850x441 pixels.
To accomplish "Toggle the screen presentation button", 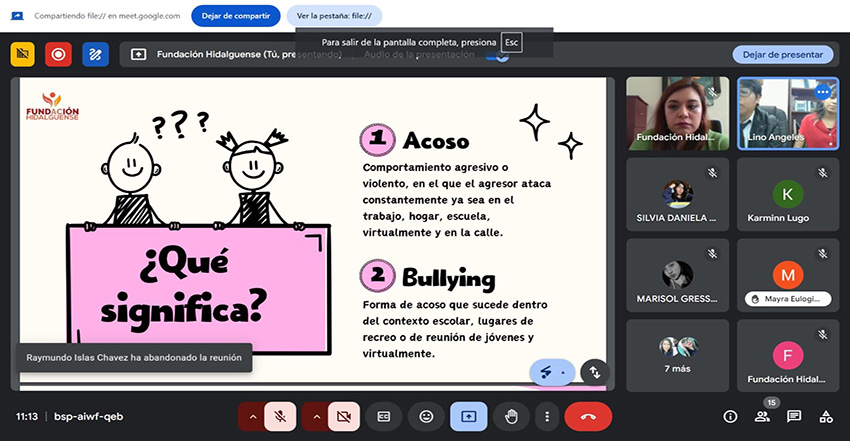I will pyautogui.click(x=468, y=416).
